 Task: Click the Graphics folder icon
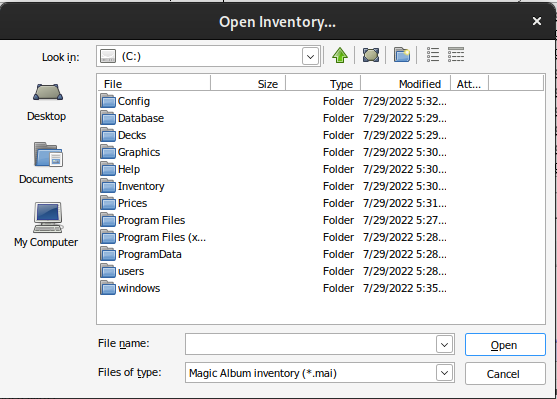tap(108, 152)
